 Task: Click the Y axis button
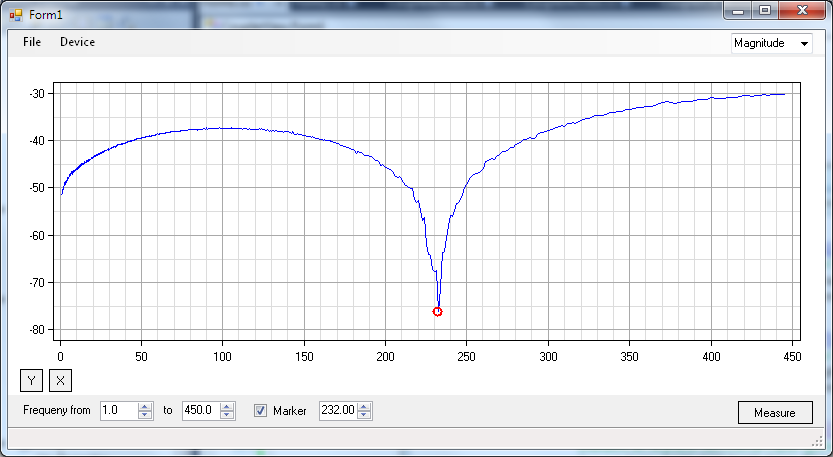pyautogui.click(x=31, y=380)
